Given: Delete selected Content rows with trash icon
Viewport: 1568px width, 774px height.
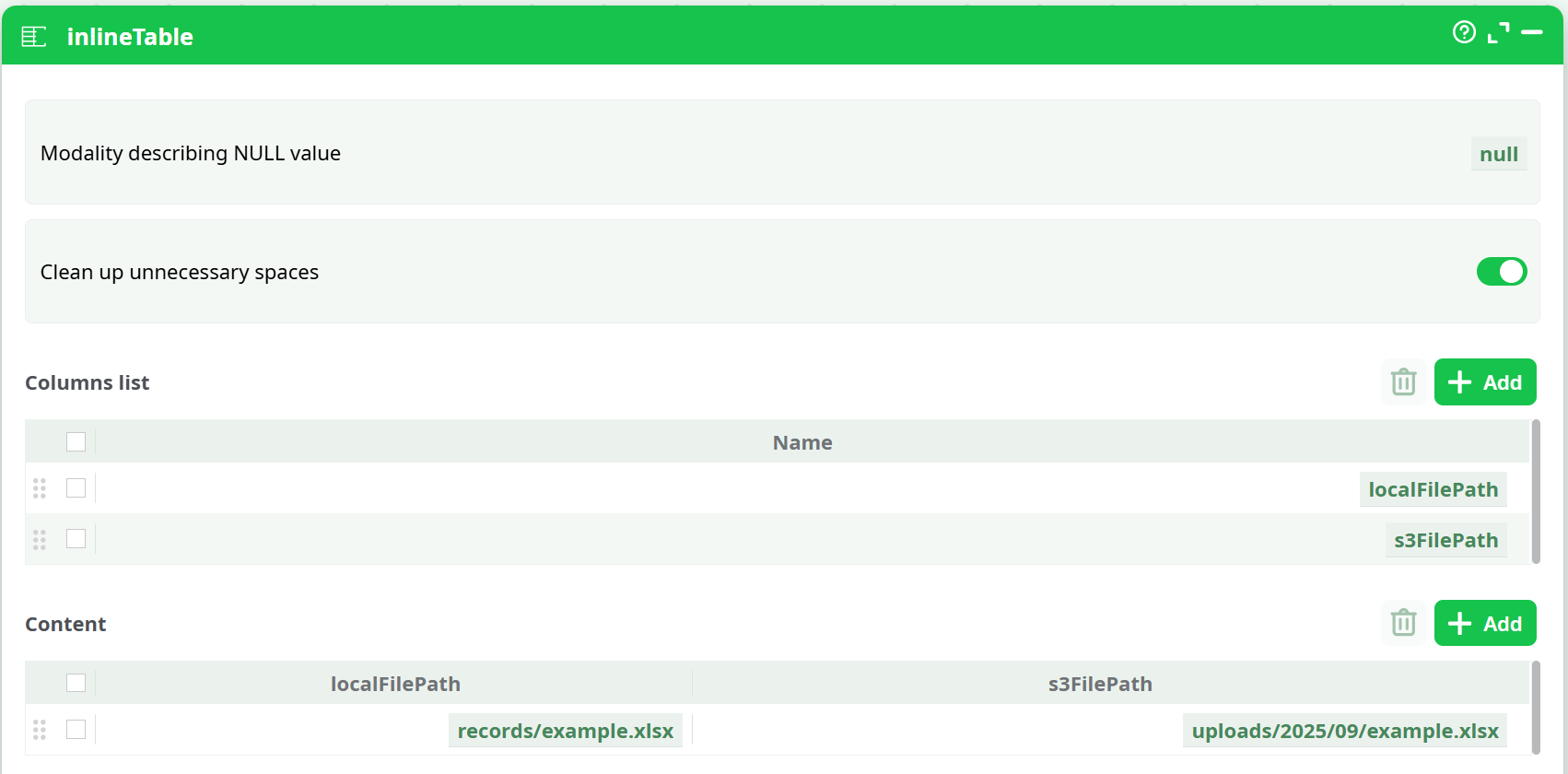Looking at the screenshot, I should (x=1403, y=623).
